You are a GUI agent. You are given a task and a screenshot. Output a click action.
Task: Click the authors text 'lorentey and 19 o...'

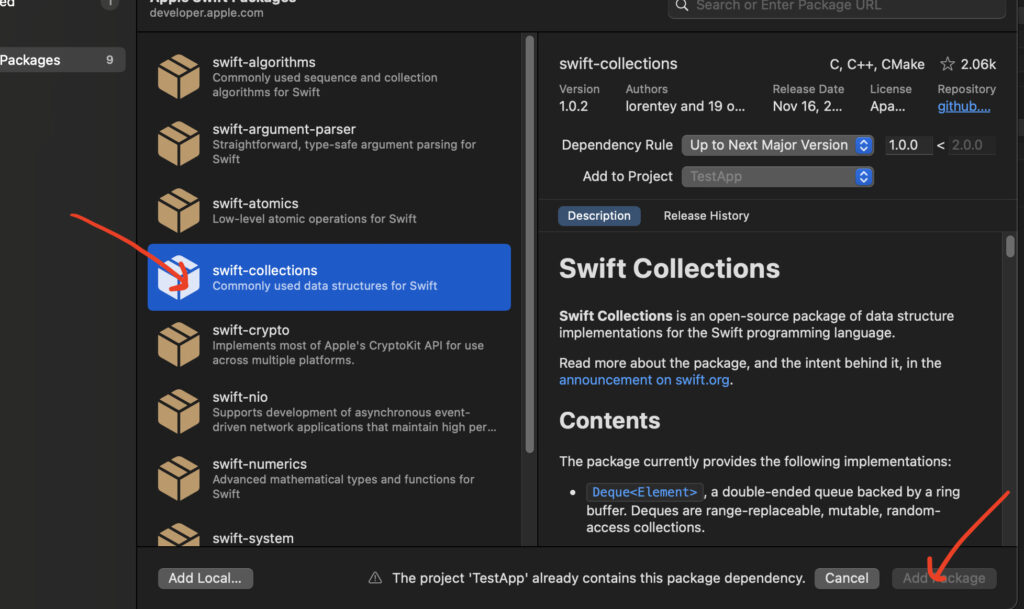point(685,106)
